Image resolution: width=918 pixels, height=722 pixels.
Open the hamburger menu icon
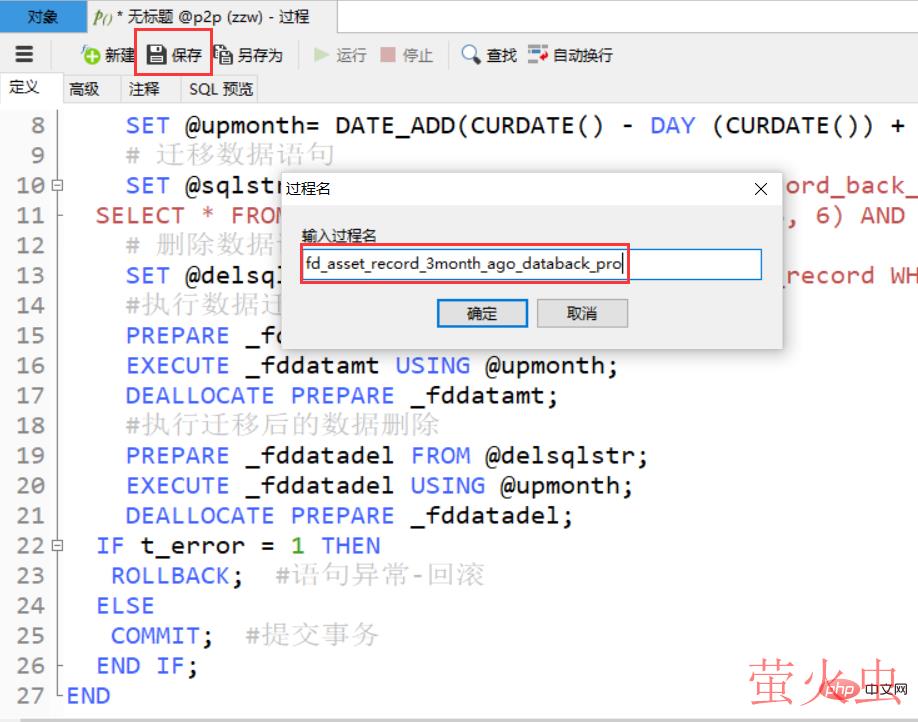(x=24, y=54)
